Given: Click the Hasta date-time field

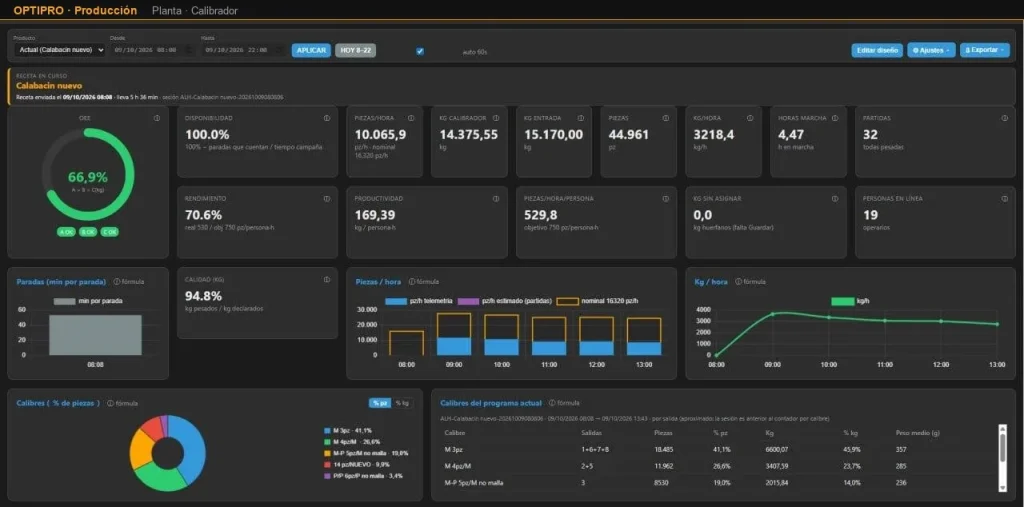Looking at the screenshot, I should click(243, 50).
